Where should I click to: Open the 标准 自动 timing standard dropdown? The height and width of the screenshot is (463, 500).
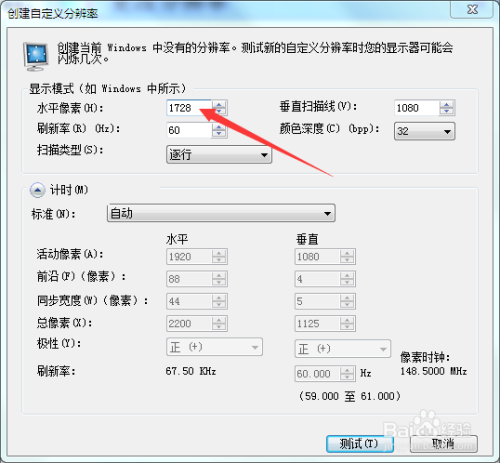221,213
